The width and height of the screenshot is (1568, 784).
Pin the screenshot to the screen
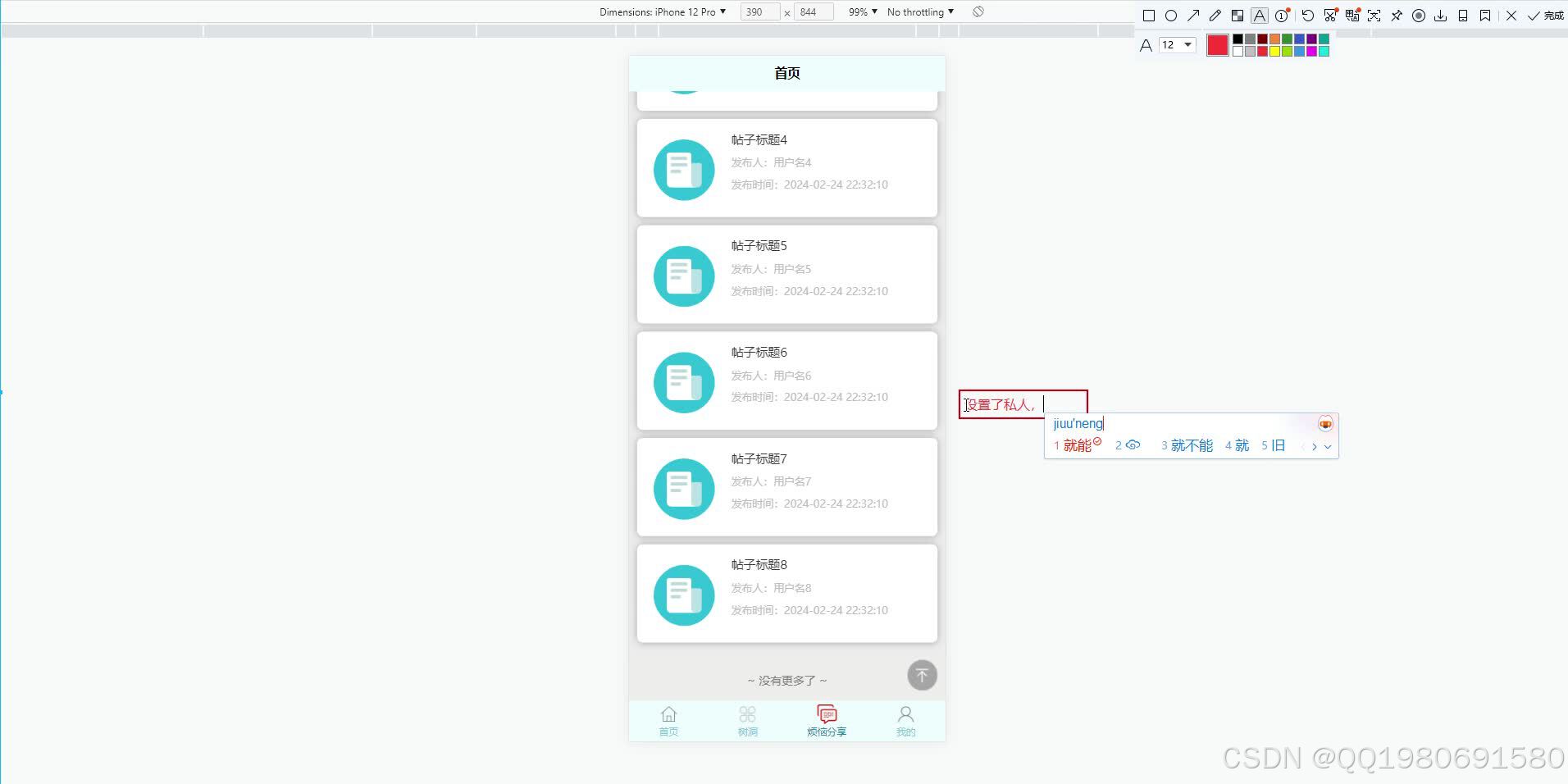pos(1397,16)
